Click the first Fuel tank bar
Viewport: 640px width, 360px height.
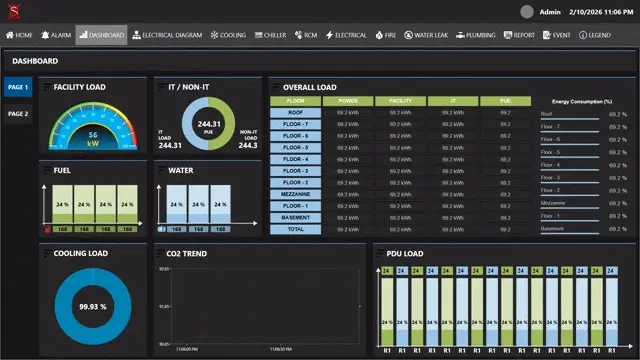tap(62, 204)
